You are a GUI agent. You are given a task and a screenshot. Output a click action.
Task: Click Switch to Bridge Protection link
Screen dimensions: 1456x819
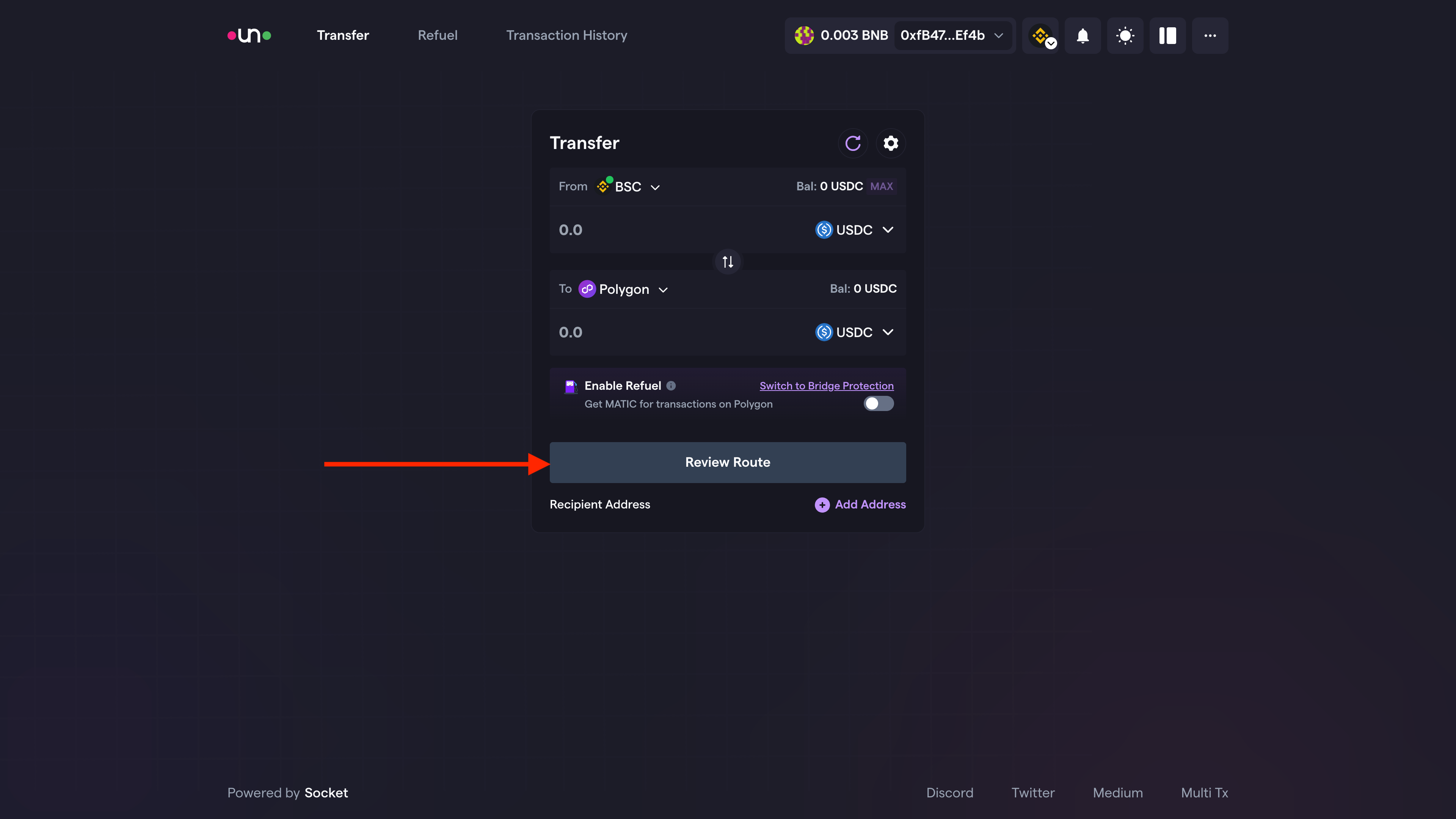[826, 386]
